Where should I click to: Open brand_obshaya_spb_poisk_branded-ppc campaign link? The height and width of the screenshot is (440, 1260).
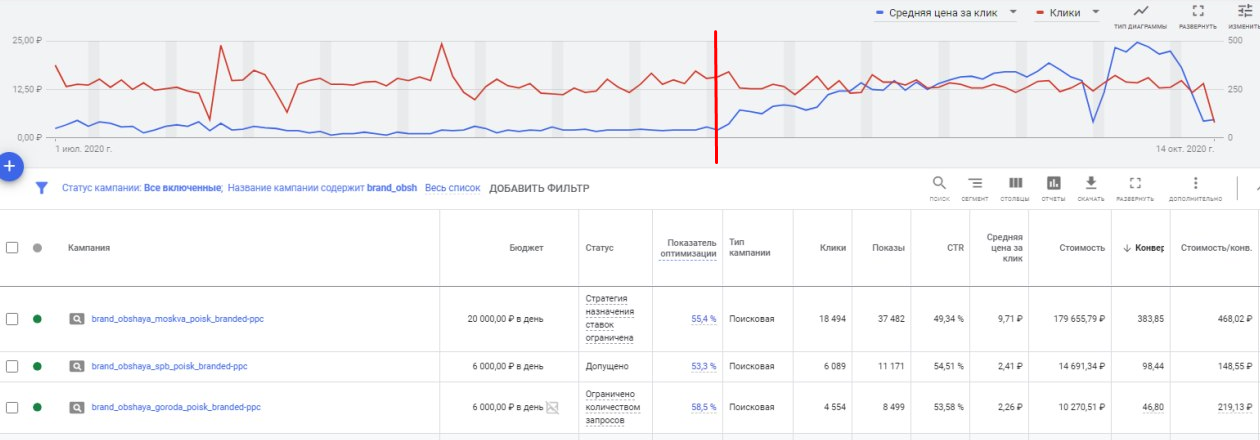pyautogui.click(x=168, y=366)
